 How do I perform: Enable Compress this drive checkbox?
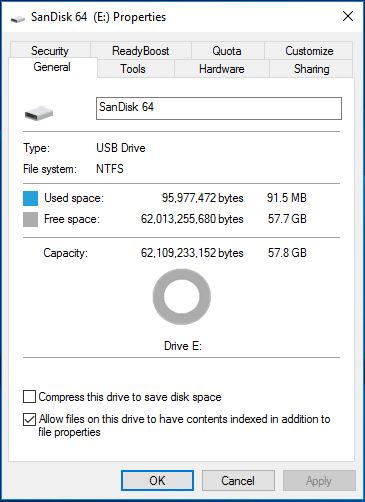tap(29, 397)
